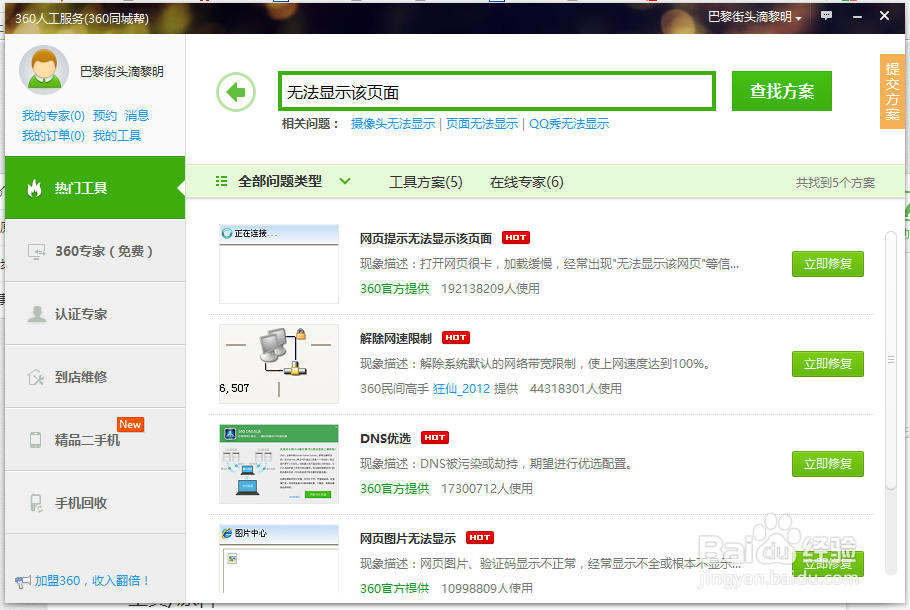Click the 加盟360，收入翻倍！ link
This screenshot has width=910, height=610.
(x=93, y=580)
